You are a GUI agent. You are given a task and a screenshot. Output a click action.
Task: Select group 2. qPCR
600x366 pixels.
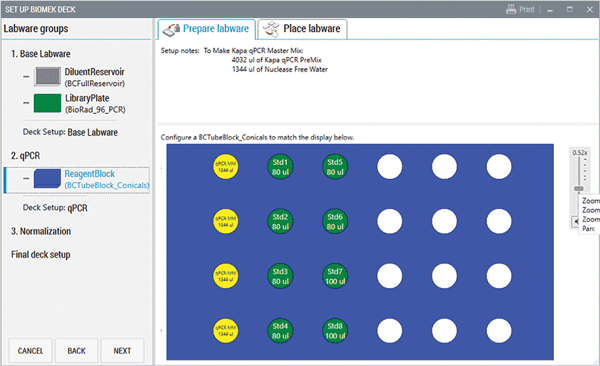[x=25, y=156]
